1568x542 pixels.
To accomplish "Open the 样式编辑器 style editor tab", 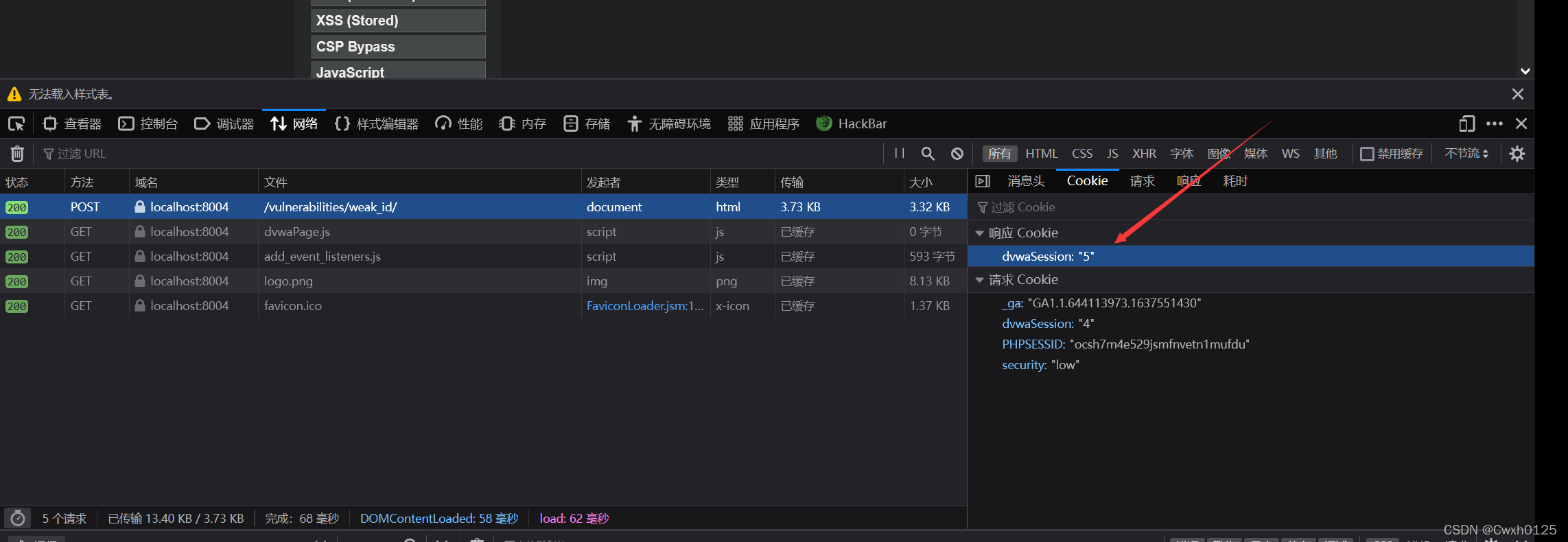I will point(377,124).
